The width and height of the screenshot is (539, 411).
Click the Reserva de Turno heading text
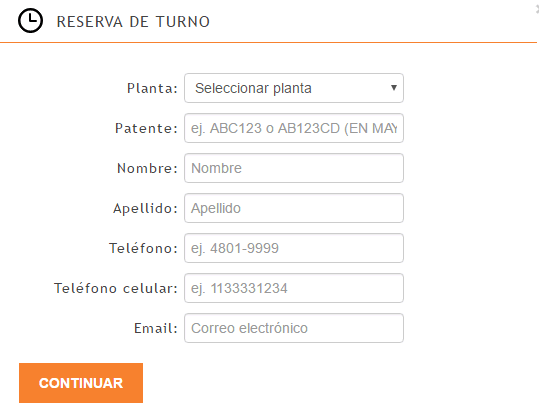pos(133,22)
